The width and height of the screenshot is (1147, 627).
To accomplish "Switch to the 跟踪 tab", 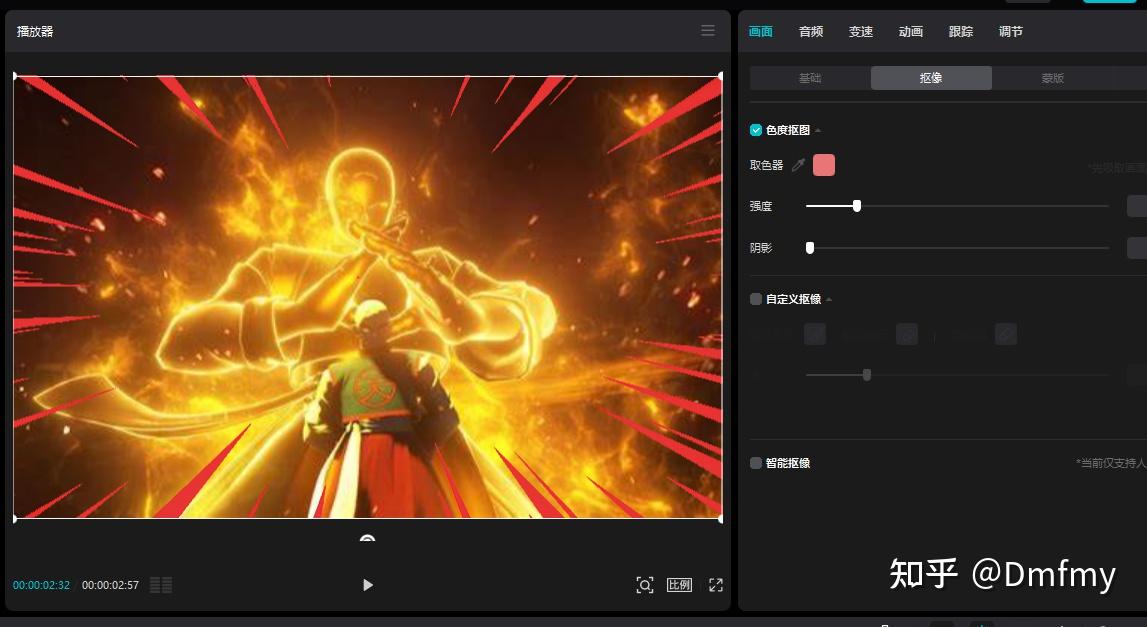I will (x=960, y=31).
